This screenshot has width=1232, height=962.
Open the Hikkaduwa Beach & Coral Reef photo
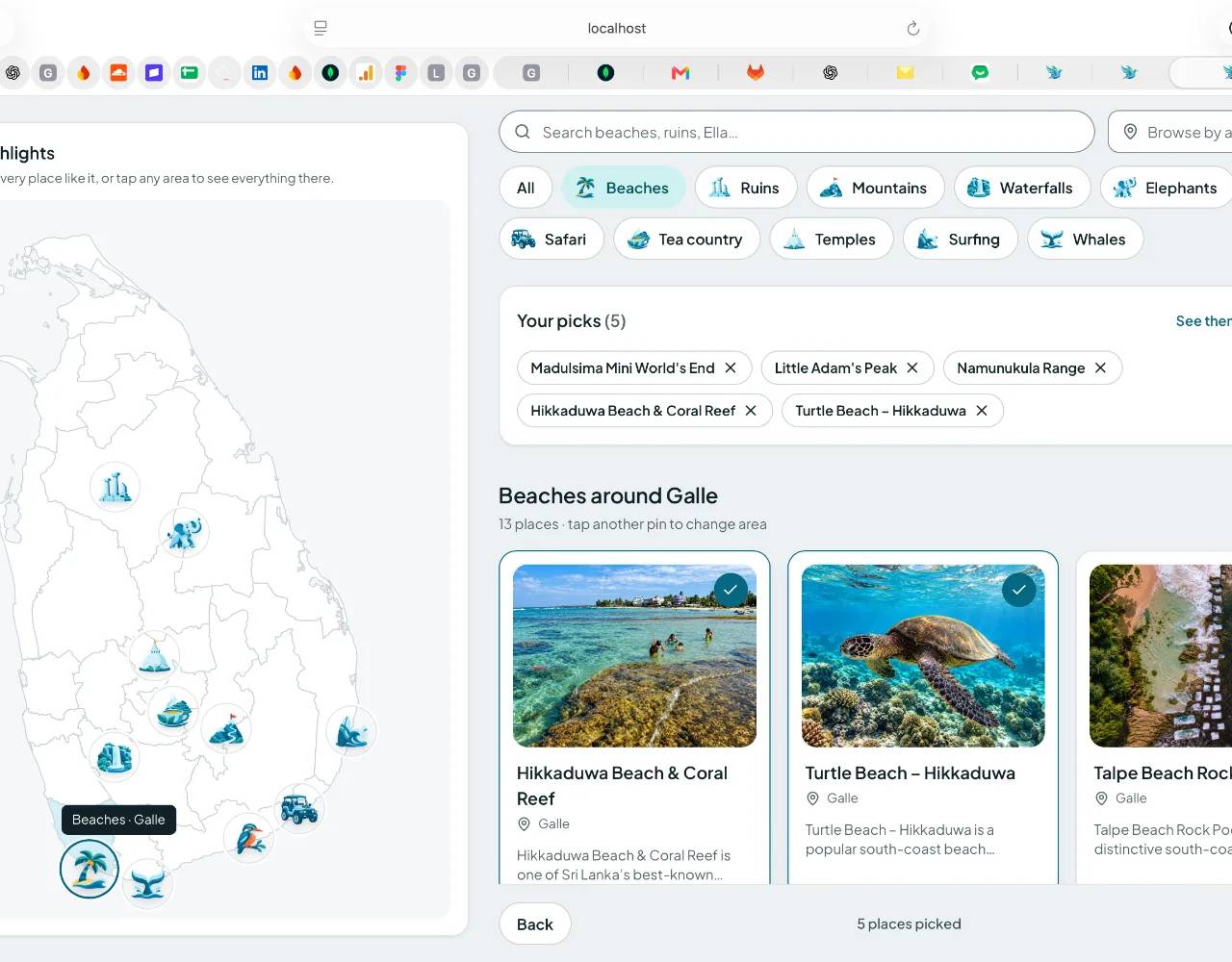tap(635, 656)
